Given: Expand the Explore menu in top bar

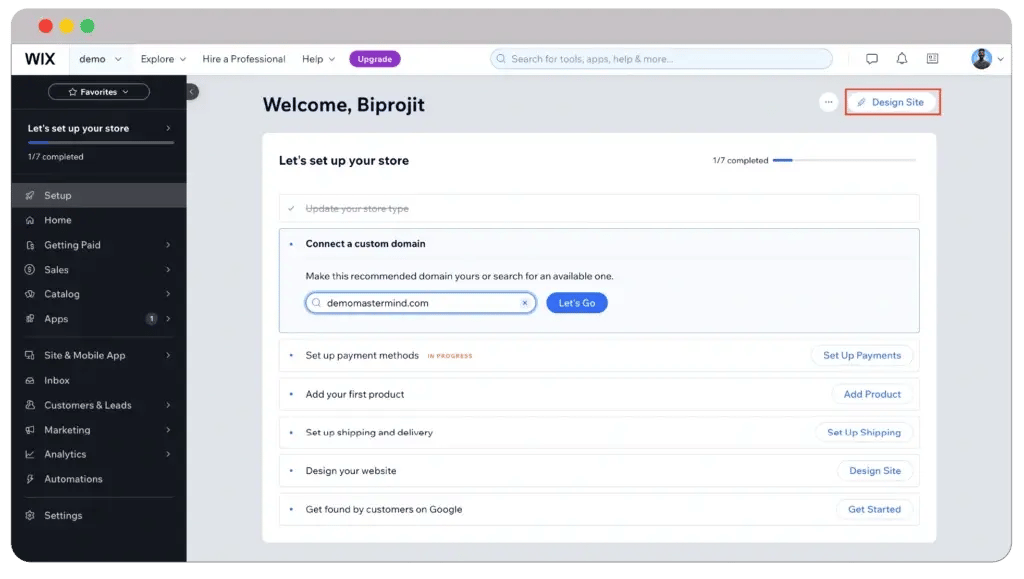Looking at the screenshot, I should click(163, 59).
